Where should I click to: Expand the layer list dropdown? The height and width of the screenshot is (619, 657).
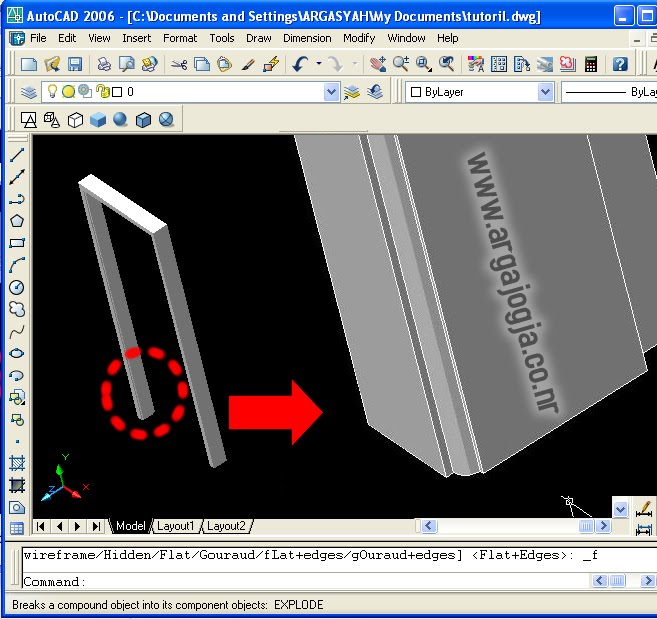[331, 92]
